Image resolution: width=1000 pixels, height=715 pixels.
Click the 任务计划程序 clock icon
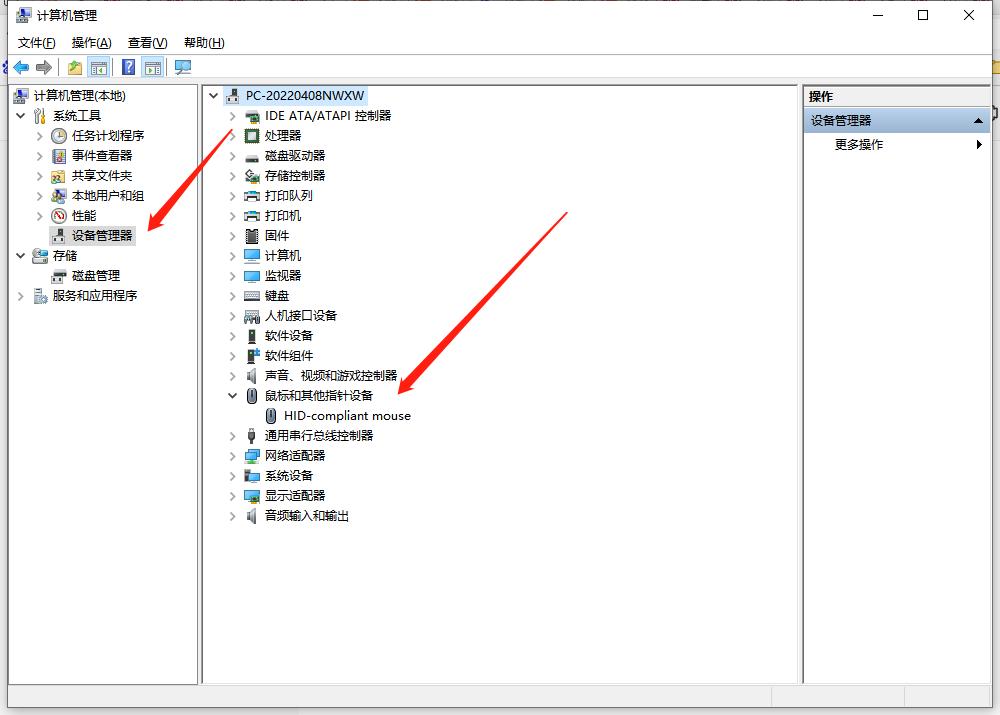click(59, 136)
